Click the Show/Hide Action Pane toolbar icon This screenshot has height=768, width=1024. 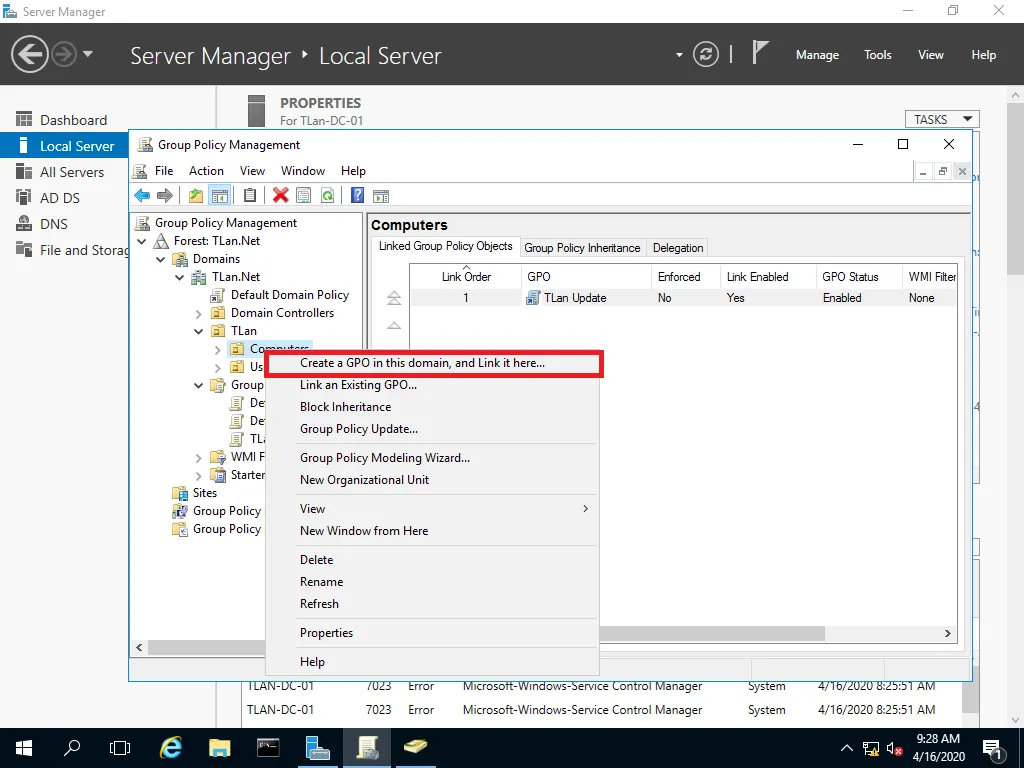[381, 195]
